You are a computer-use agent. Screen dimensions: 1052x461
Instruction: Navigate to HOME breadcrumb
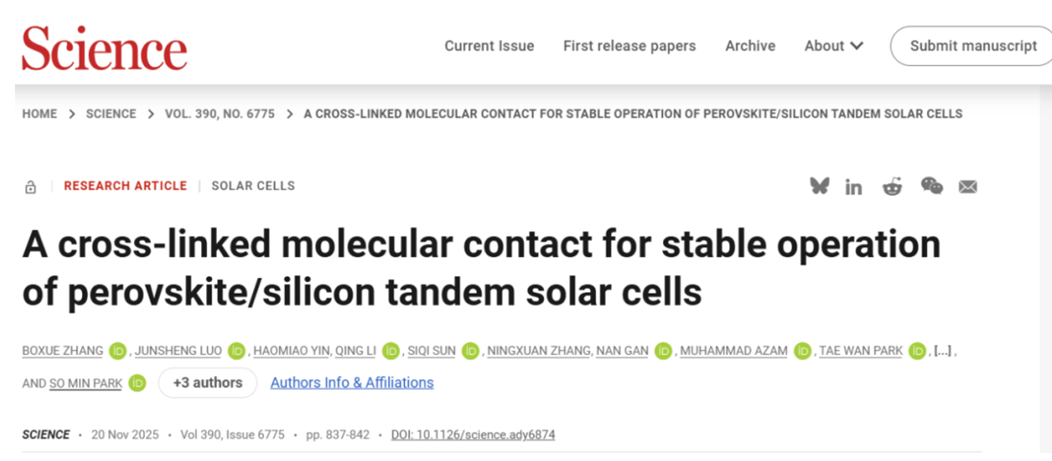[x=40, y=114]
